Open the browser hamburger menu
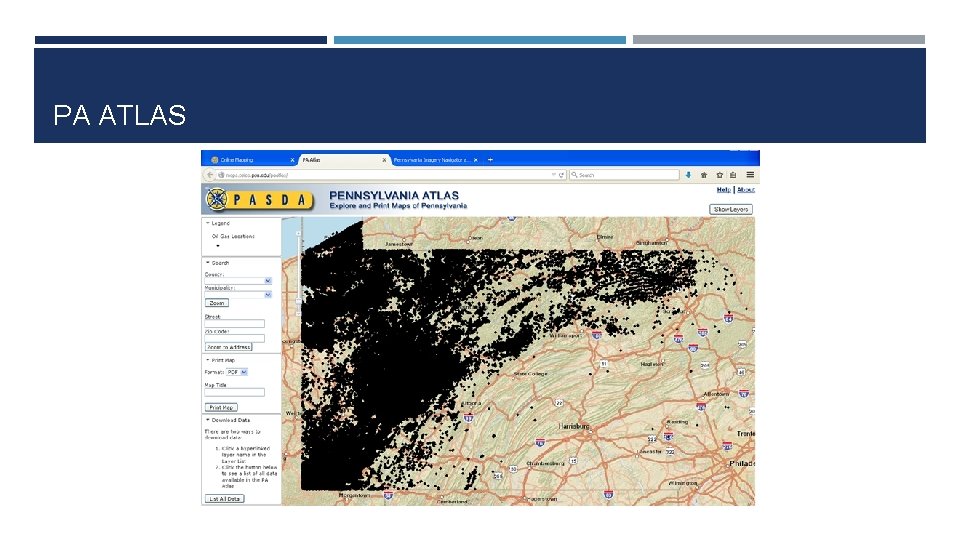Viewport: 960px width, 540px height. pos(750,175)
